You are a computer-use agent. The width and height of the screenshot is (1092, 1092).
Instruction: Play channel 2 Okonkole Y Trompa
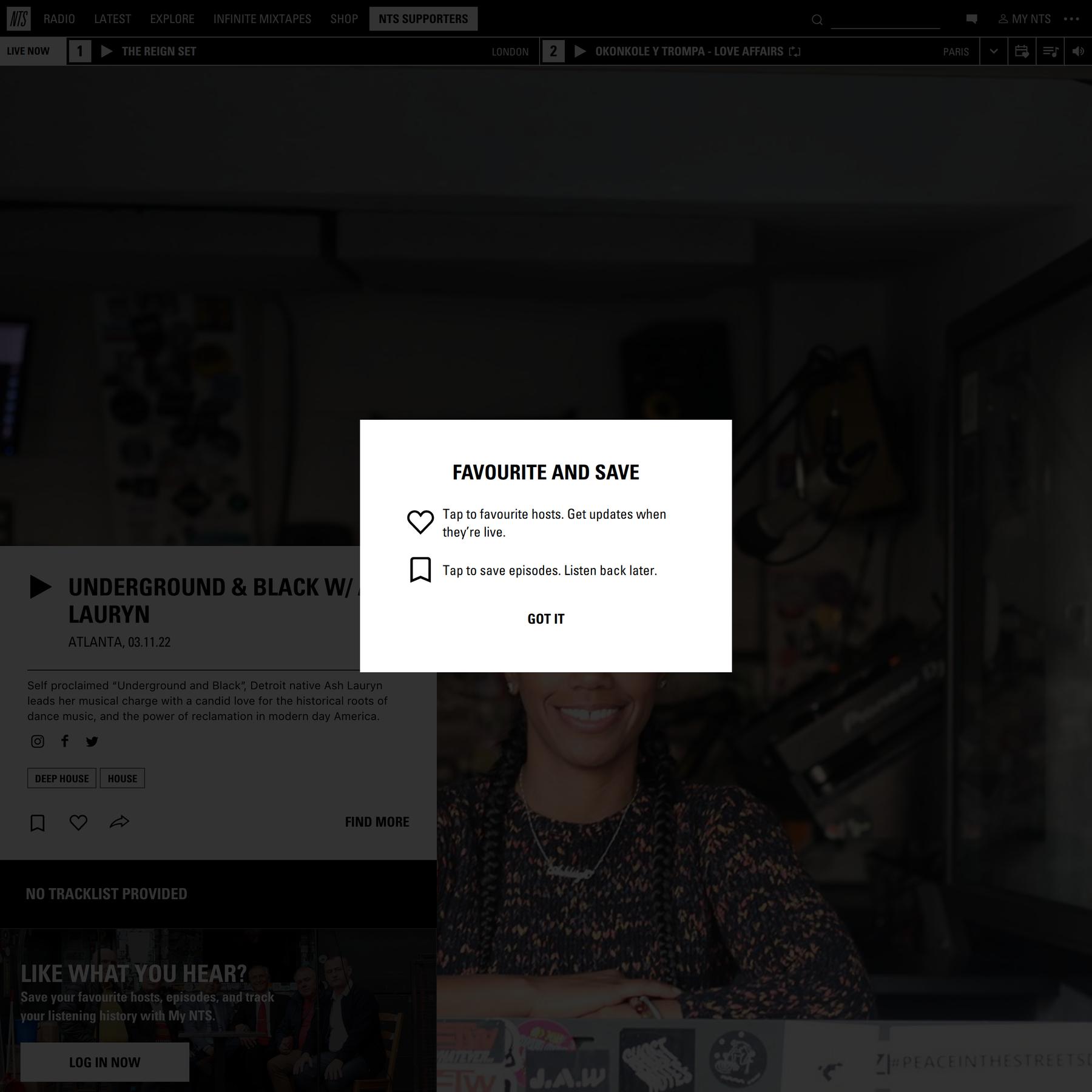coord(580,52)
